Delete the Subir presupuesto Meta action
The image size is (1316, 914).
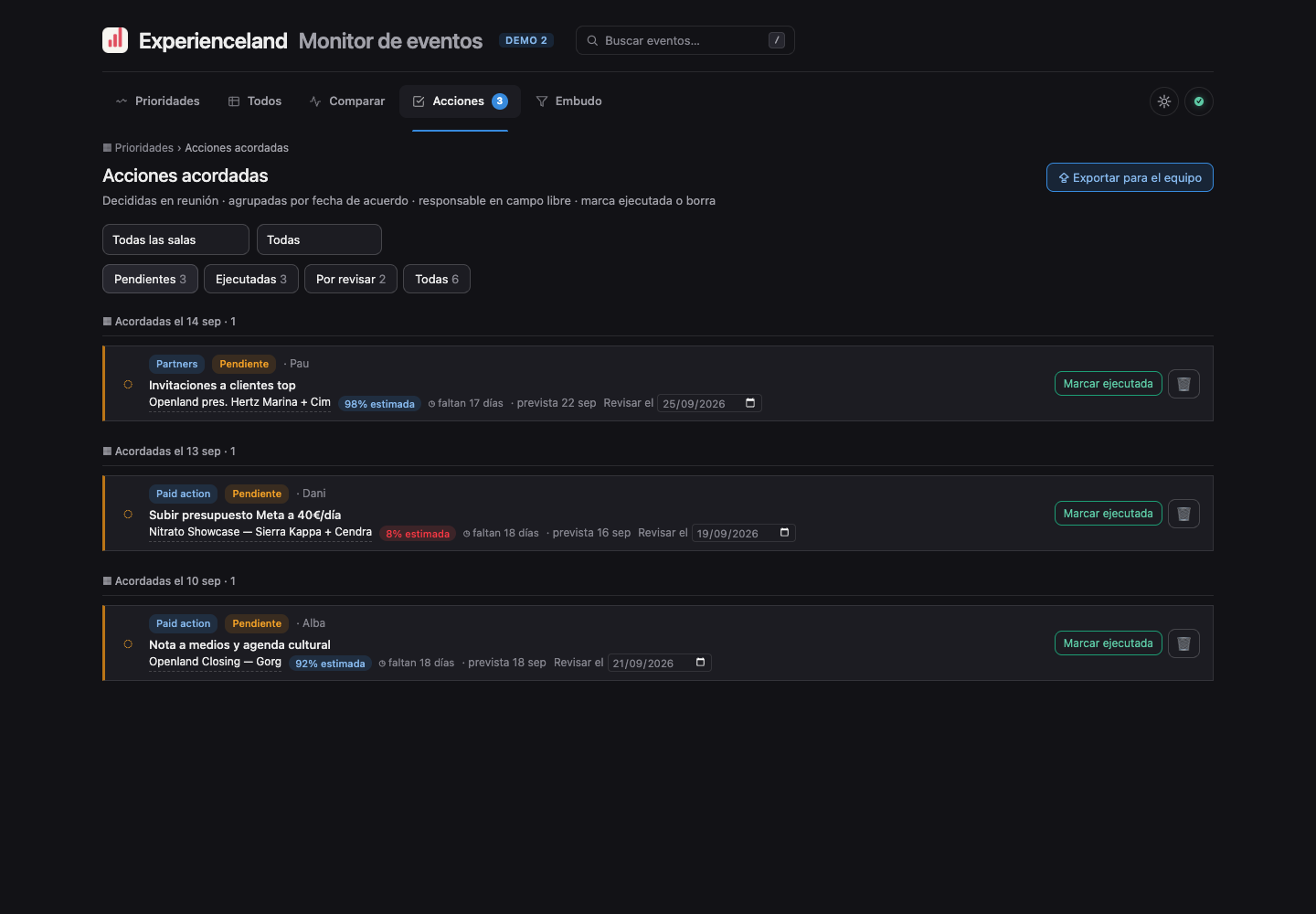1183,514
